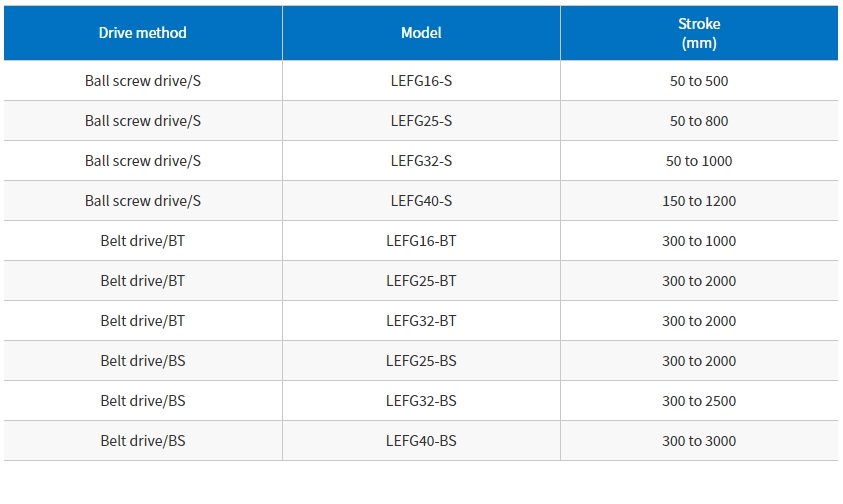Click the 300 to 2500 stroke value
Image resolution: width=843 pixels, height=504 pixels.
(699, 401)
